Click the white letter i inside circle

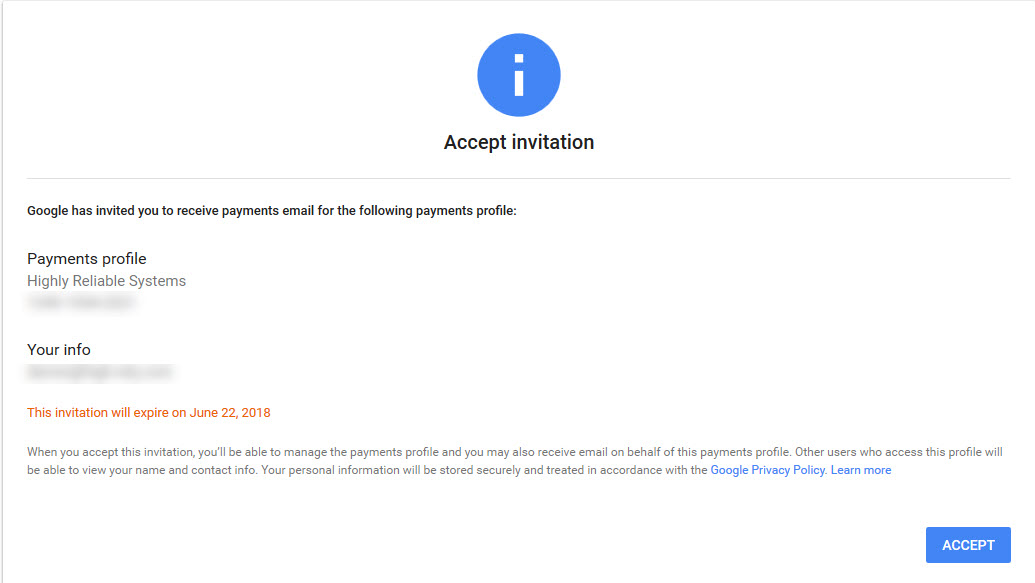pos(519,75)
